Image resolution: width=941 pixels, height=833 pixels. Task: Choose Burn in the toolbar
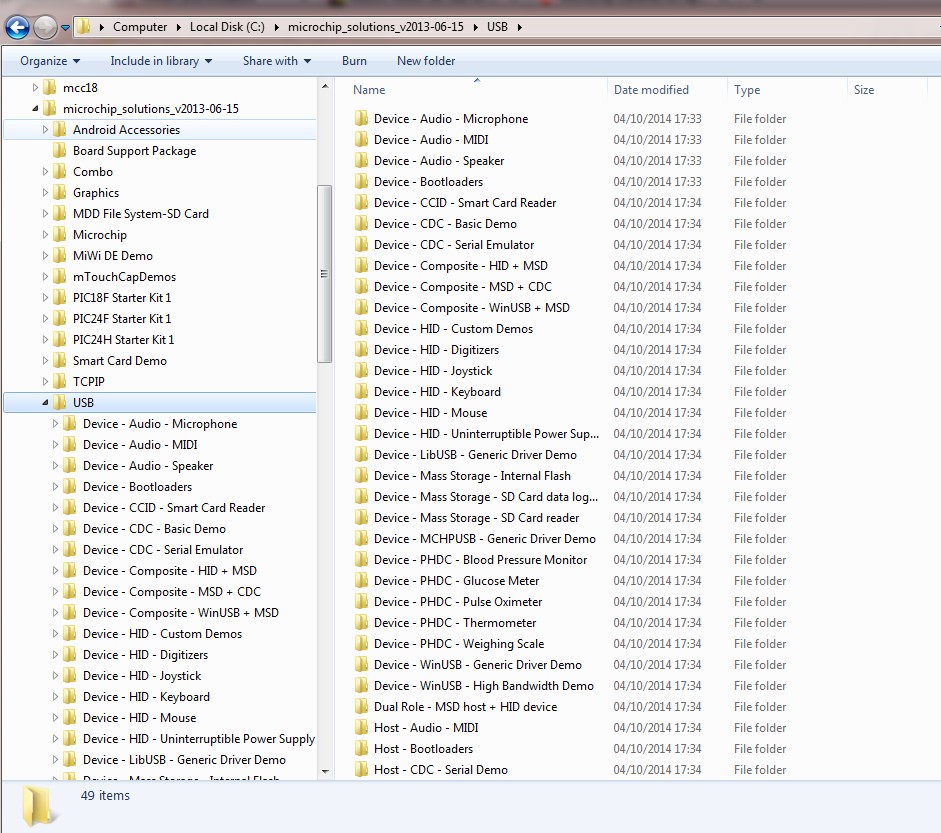pos(354,61)
